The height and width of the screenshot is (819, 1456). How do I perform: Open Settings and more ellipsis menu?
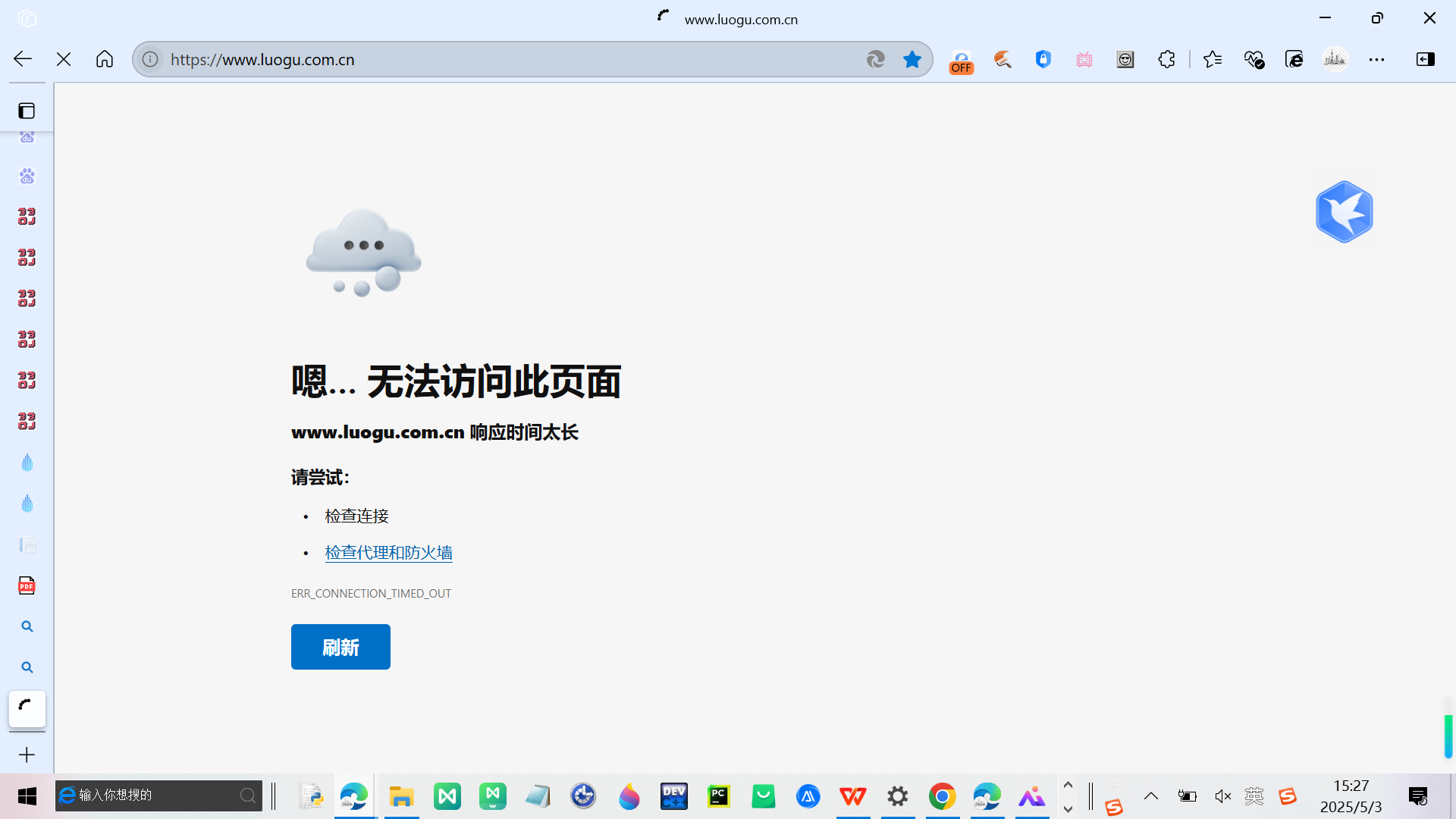click(1376, 59)
